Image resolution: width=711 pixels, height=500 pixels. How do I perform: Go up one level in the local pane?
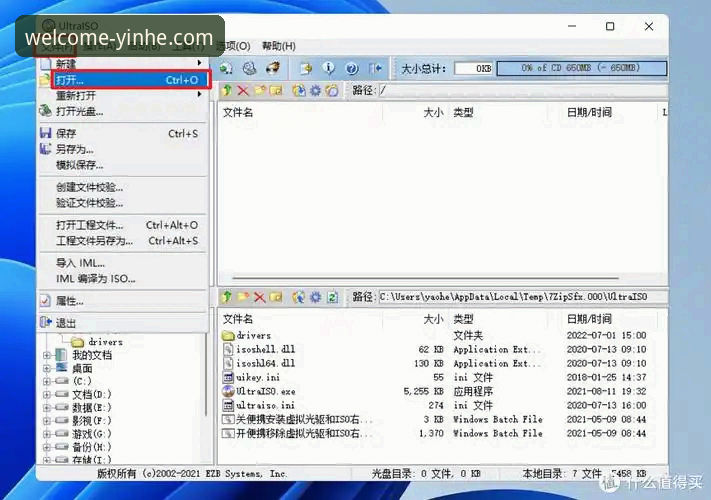pyautogui.click(x=227, y=297)
